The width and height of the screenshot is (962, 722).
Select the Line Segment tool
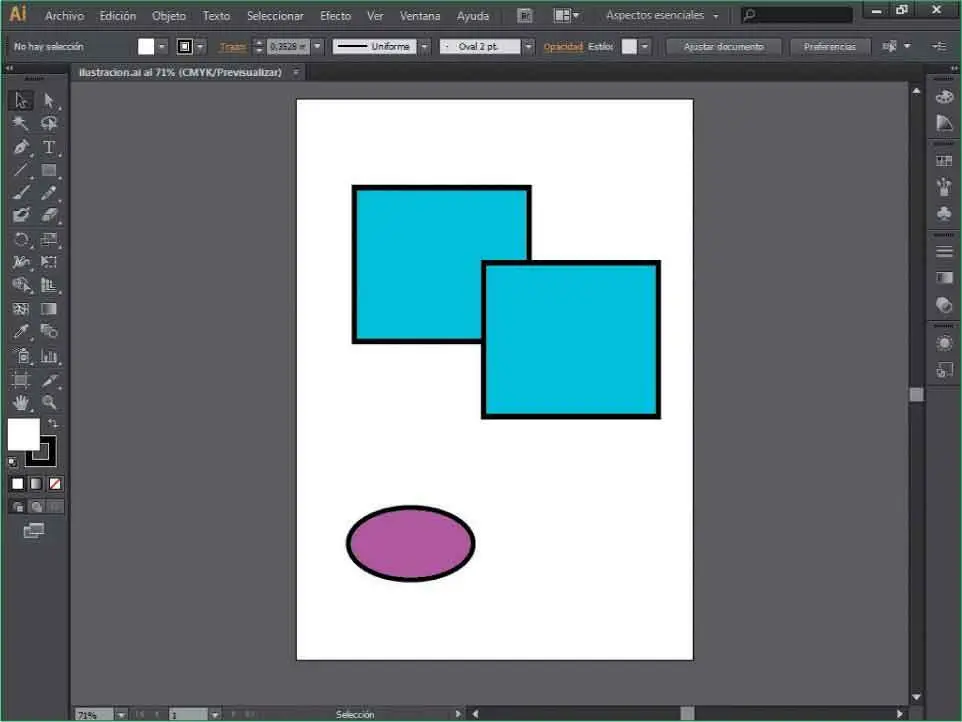[21, 170]
